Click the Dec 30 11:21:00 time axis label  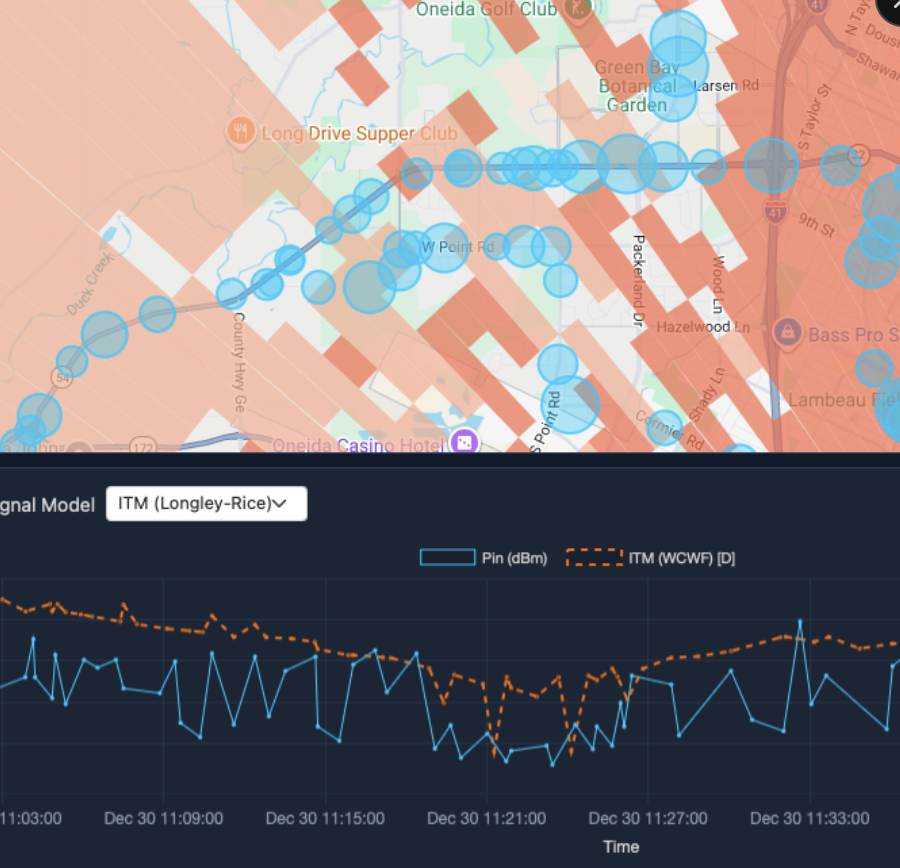(x=486, y=818)
